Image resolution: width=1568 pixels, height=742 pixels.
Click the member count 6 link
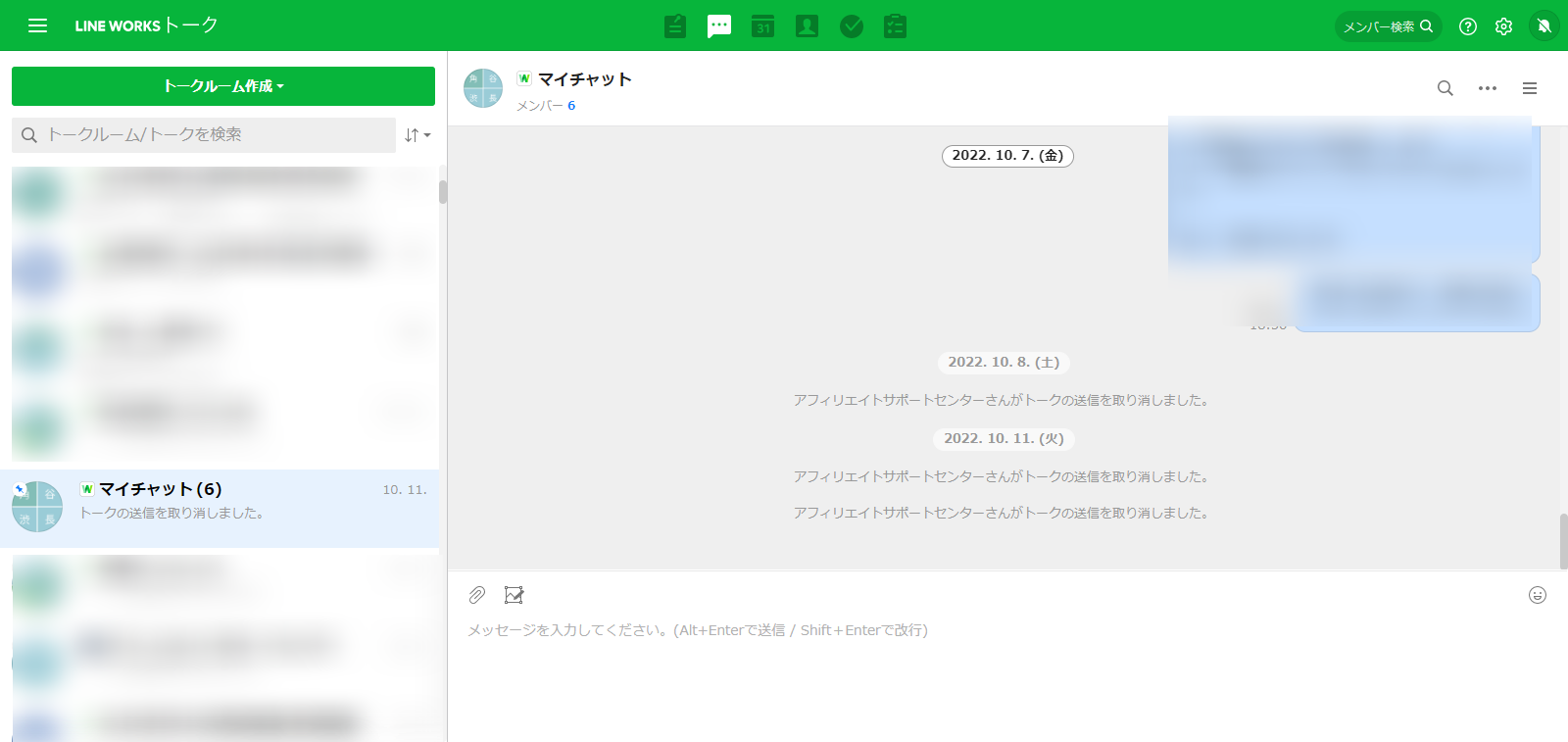571,106
